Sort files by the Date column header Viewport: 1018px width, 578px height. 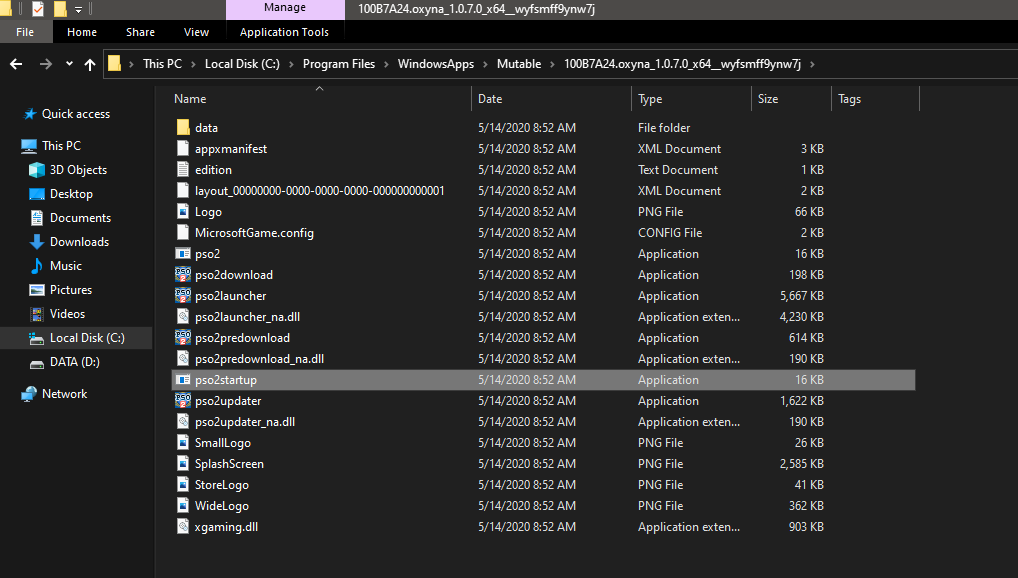490,99
